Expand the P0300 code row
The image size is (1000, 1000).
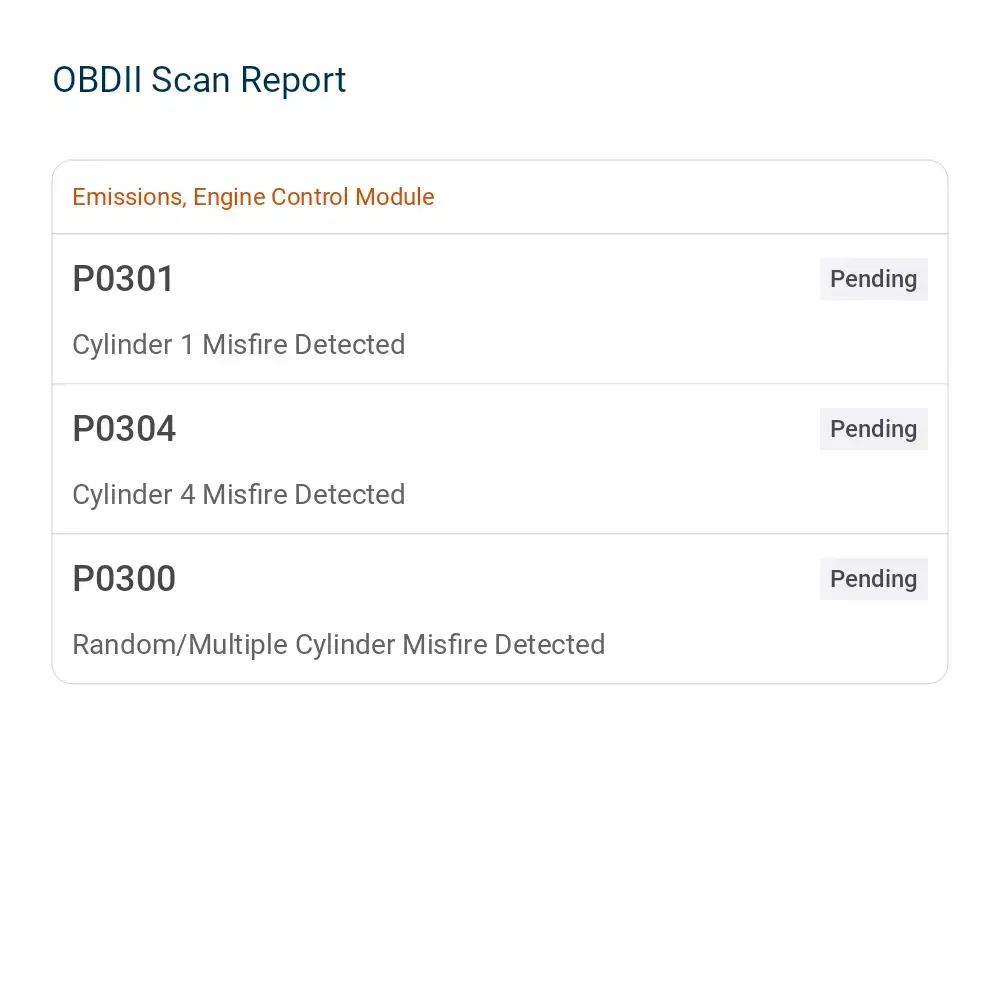click(x=500, y=609)
